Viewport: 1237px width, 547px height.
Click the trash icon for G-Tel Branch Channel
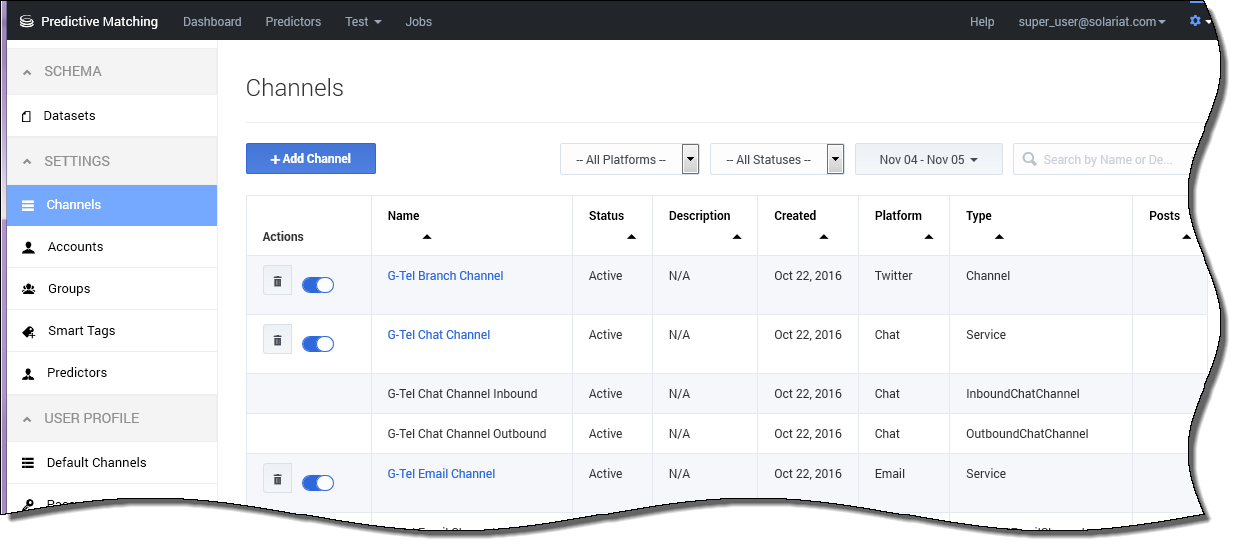pyautogui.click(x=277, y=281)
